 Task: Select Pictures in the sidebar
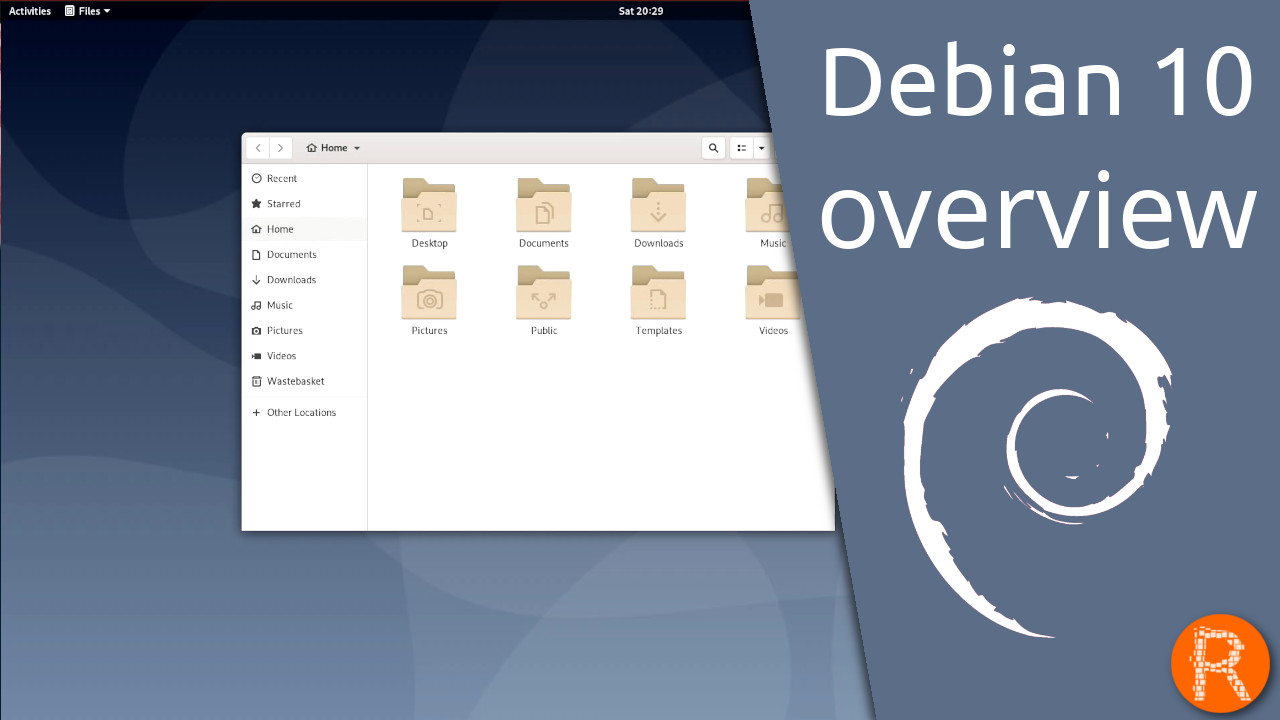(x=304, y=330)
